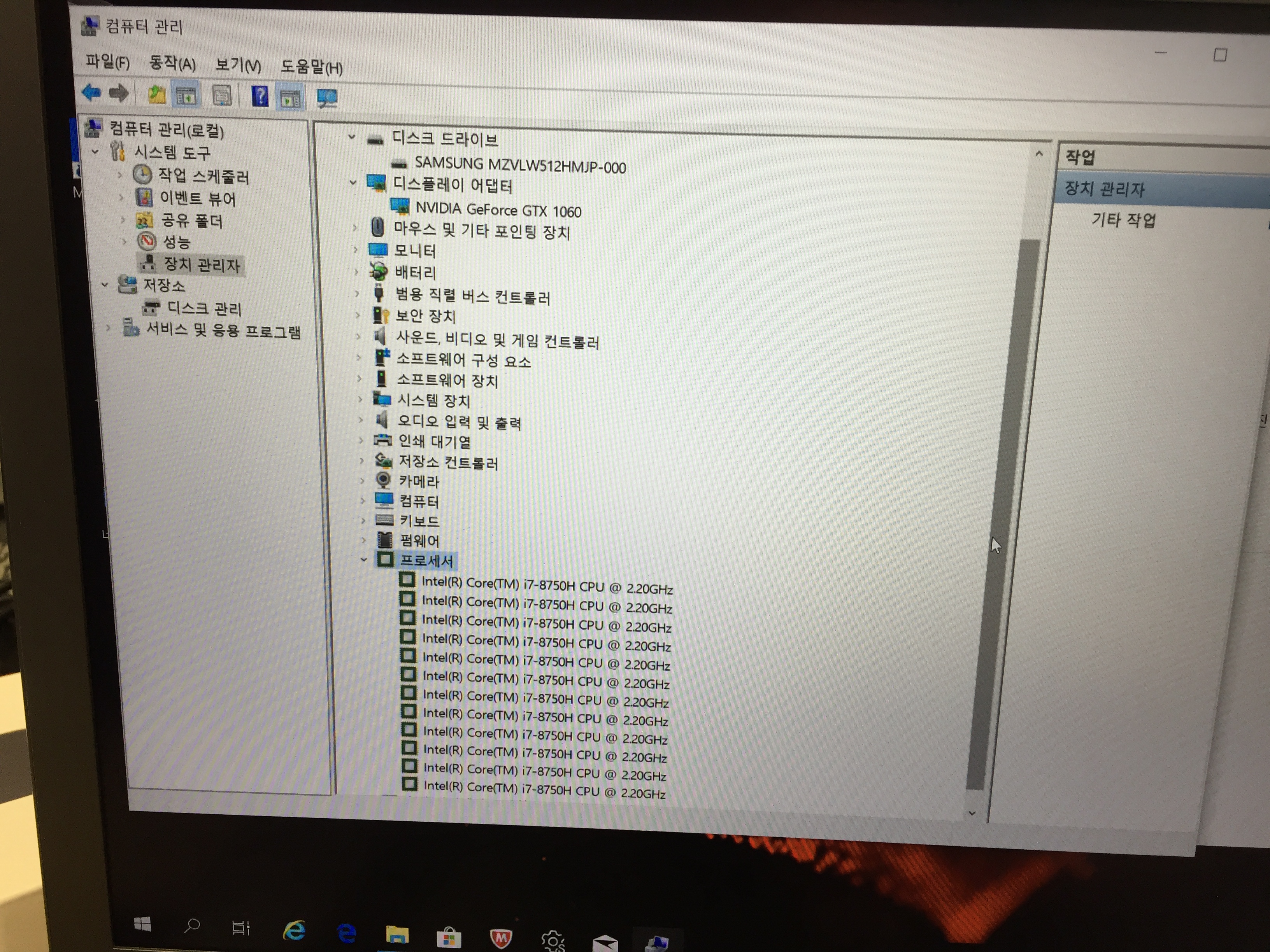Select 성능 in the left tree
1270x952 pixels.
click(177, 242)
